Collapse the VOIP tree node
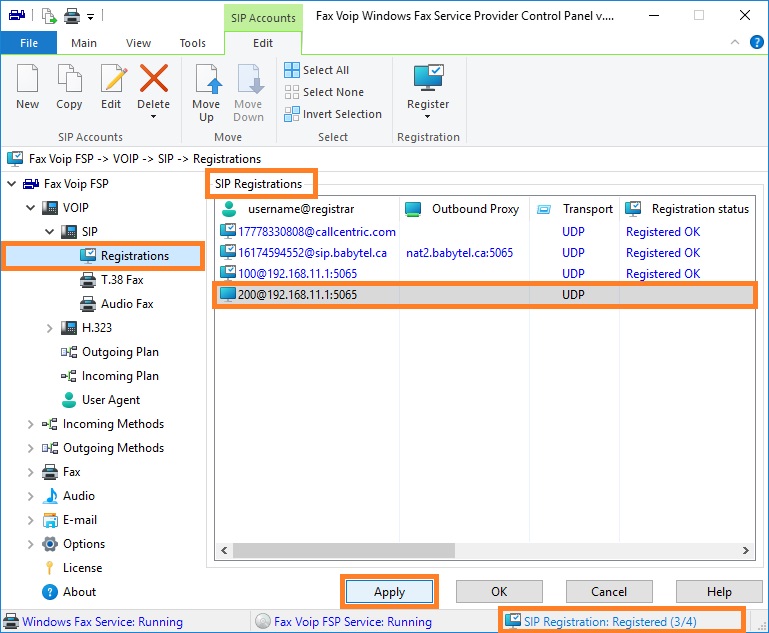 click(x=30, y=208)
